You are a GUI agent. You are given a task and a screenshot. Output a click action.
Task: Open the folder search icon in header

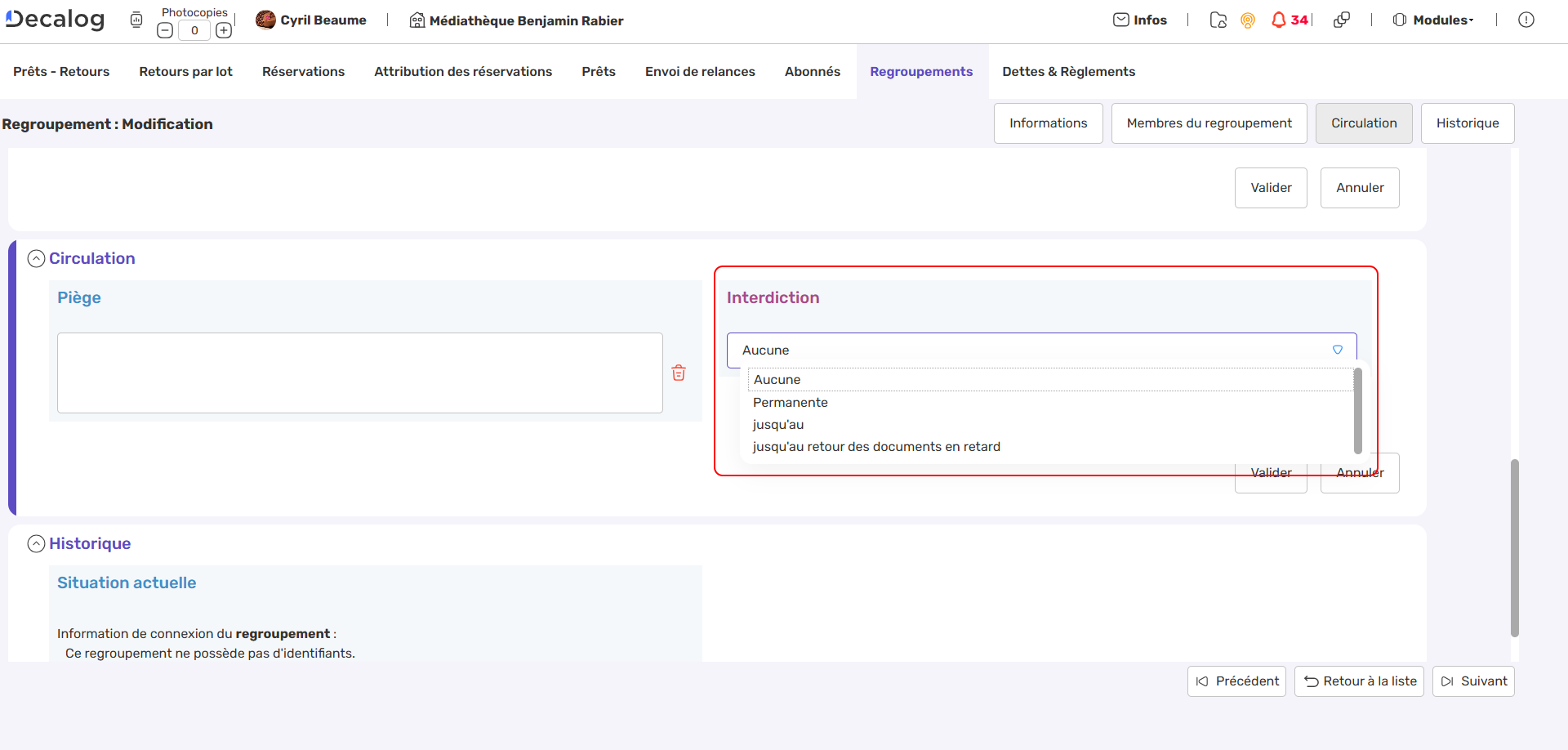point(1218,20)
